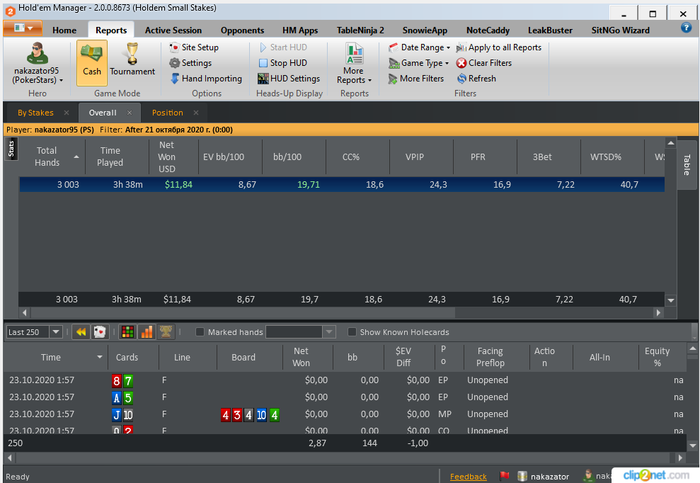Open the LeakBuster tab
The height and width of the screenshot is (483, 700).
tap(550, 30)
